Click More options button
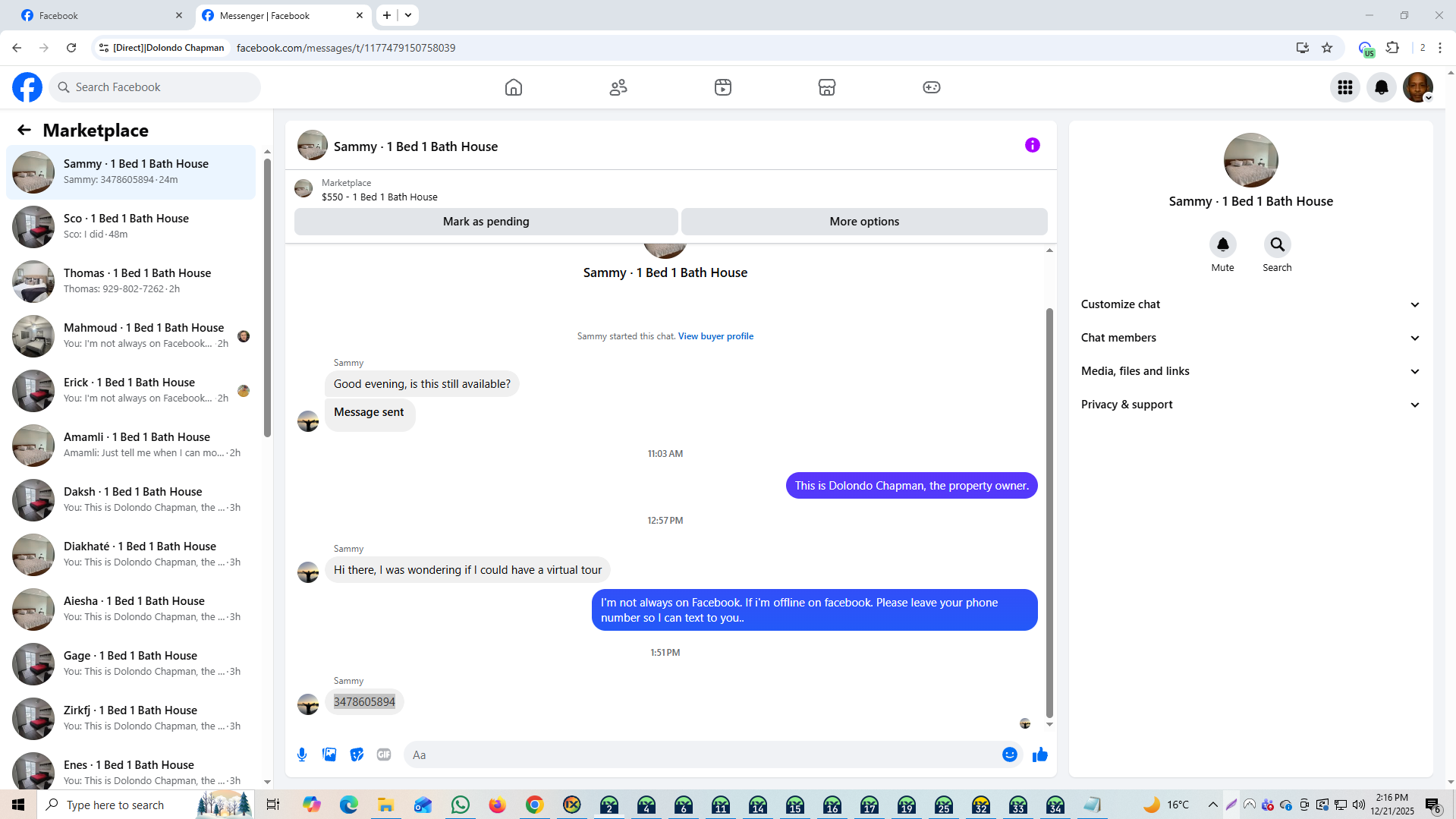1456x819 pixels. click(864, 222)
